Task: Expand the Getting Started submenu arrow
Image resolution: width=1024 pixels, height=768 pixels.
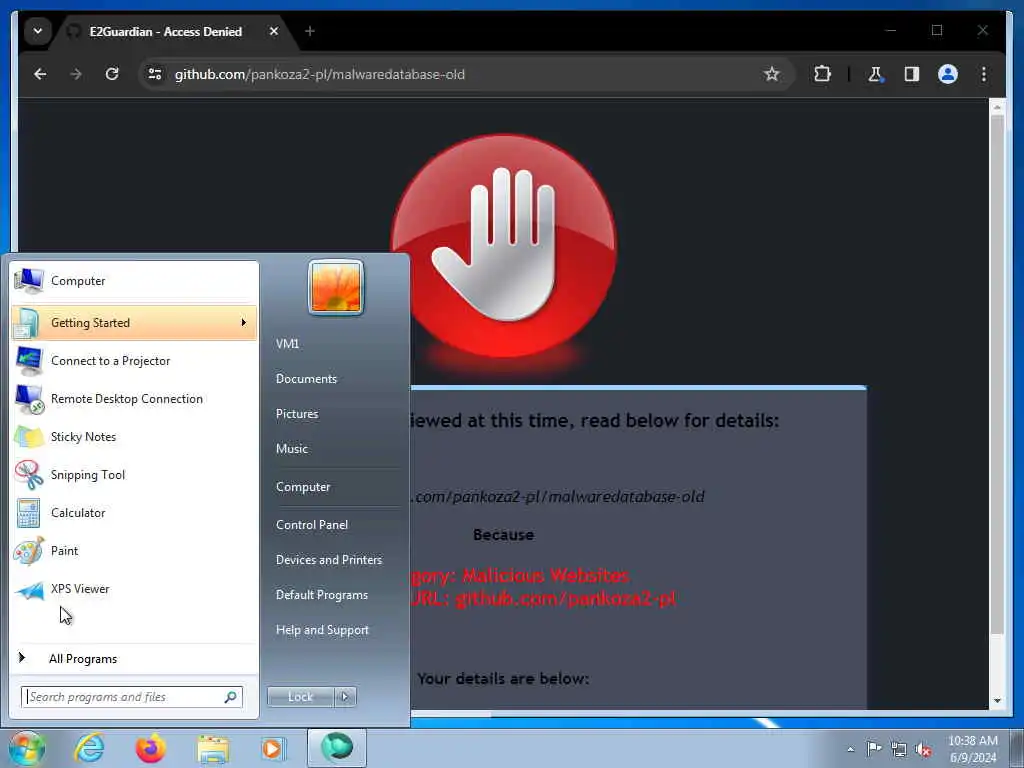Action: pyautogui.click(x=244, y=323)
